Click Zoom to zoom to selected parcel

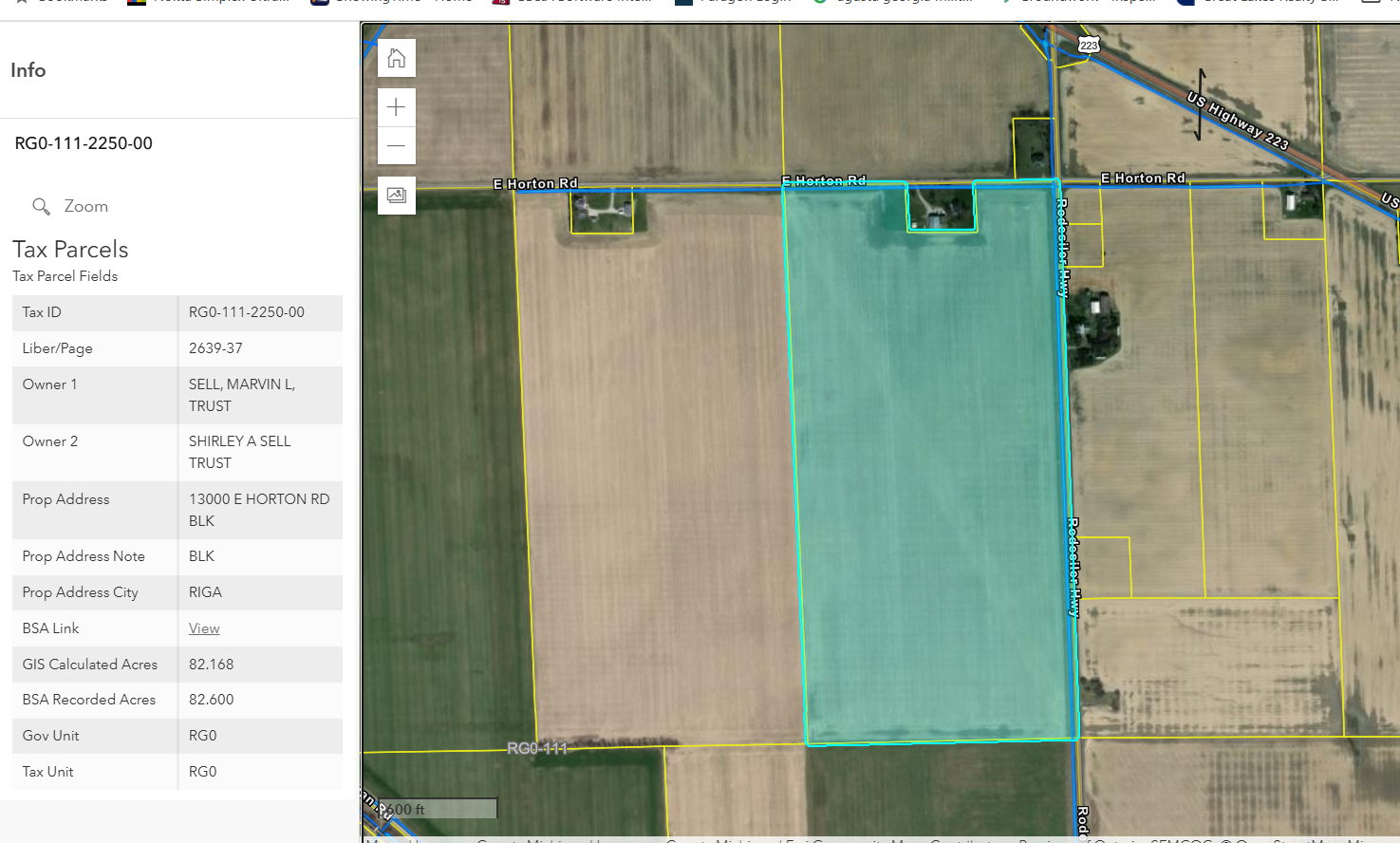85,206
